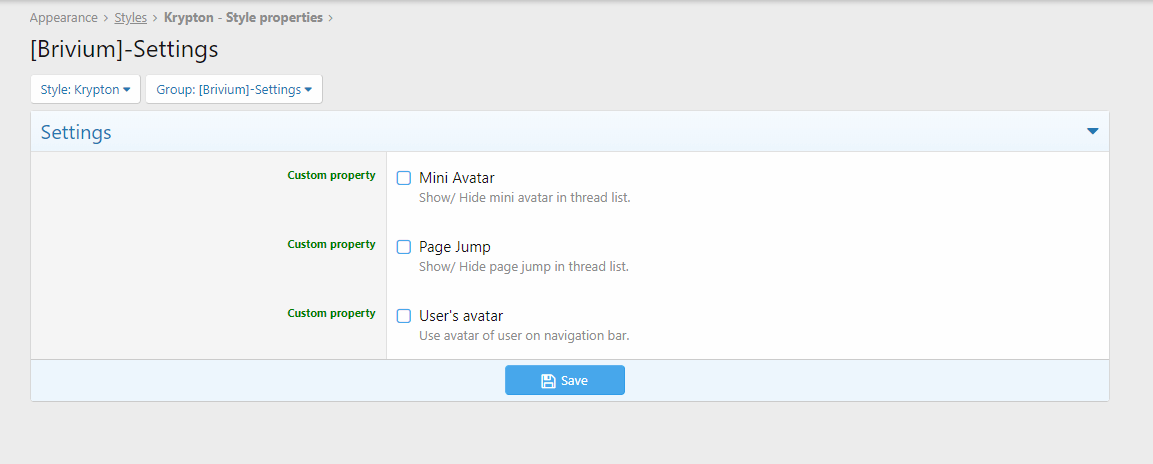Click the User's avatar label text
Viewport: 1153px width, 464px height.
(x=461, y=316)
